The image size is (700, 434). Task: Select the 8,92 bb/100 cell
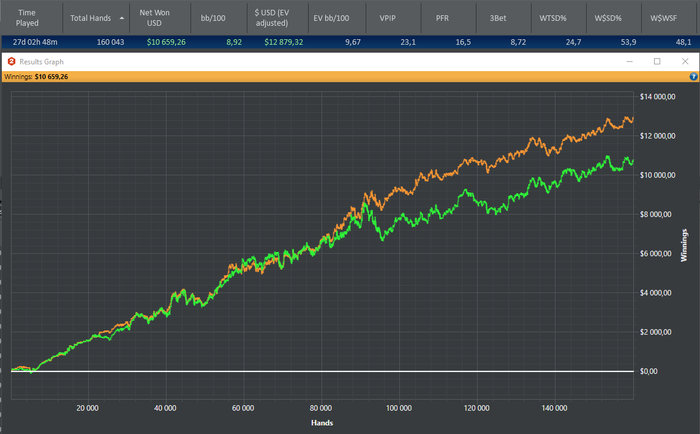click(234, 42)
